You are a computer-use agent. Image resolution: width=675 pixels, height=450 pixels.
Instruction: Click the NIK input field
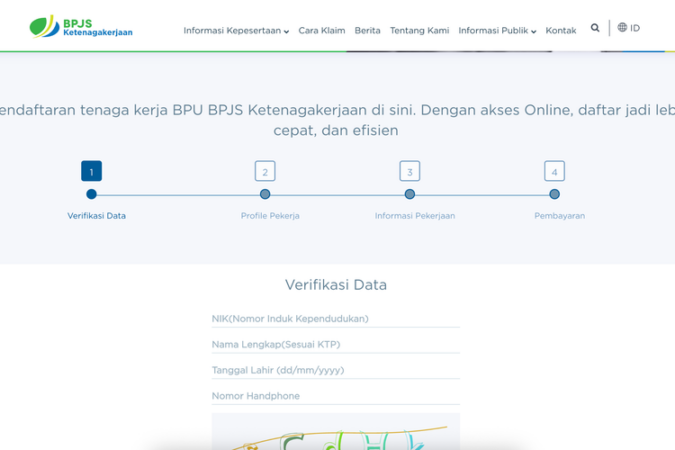(x=335, y=319)
